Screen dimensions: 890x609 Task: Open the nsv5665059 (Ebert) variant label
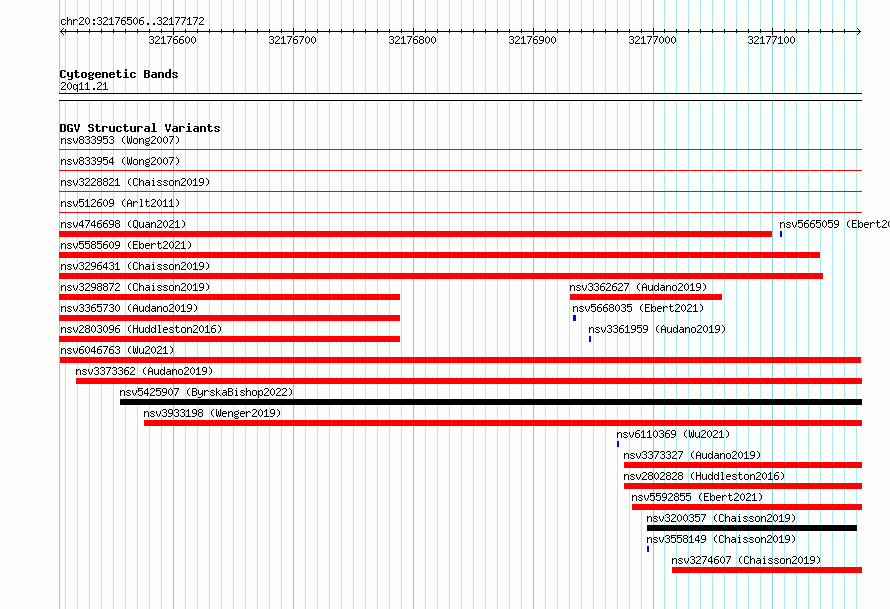coord(834,224)
